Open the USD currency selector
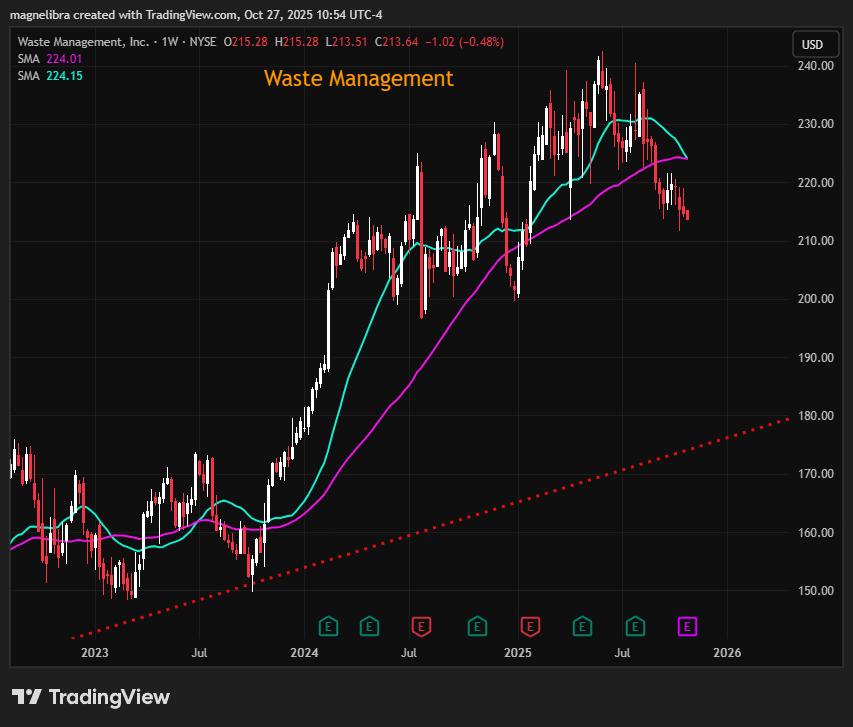853x727 pixels. coord(815,44)
